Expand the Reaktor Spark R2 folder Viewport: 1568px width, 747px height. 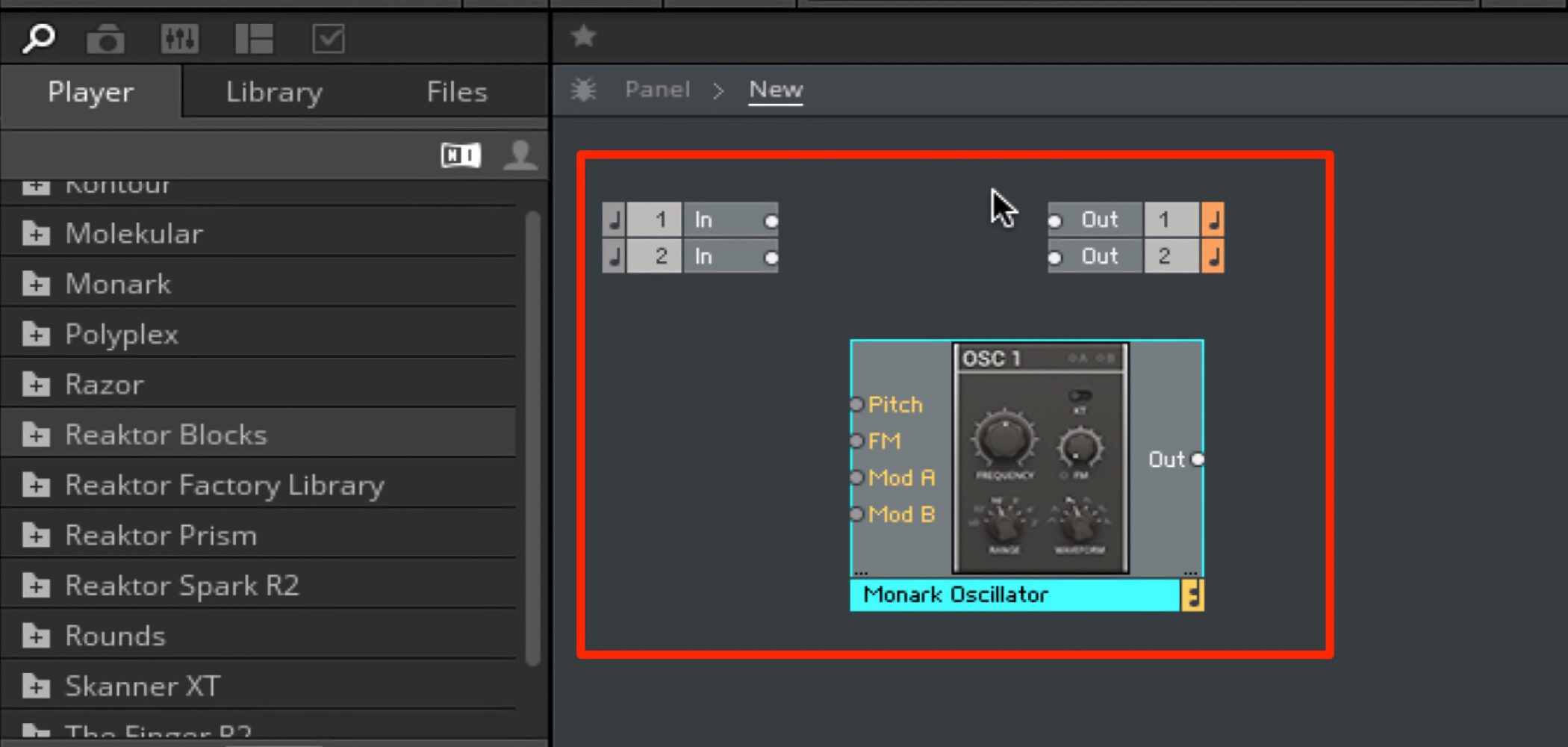[x=36, y=586]
